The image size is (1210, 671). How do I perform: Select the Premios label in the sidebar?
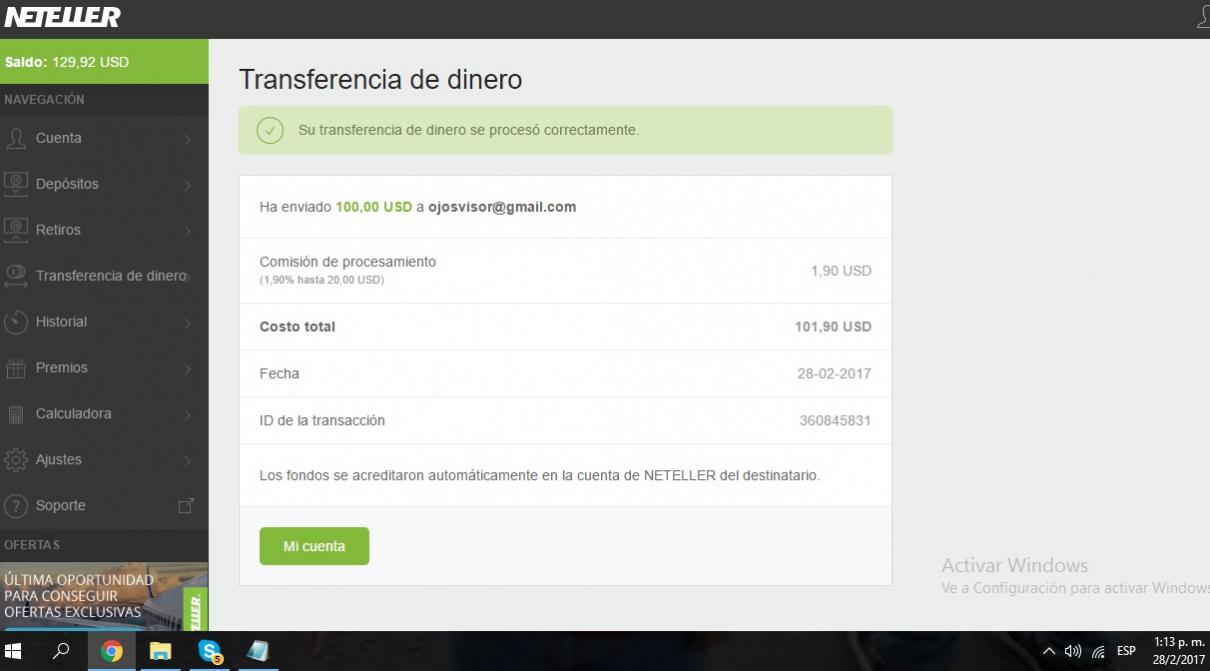(62, 368)
